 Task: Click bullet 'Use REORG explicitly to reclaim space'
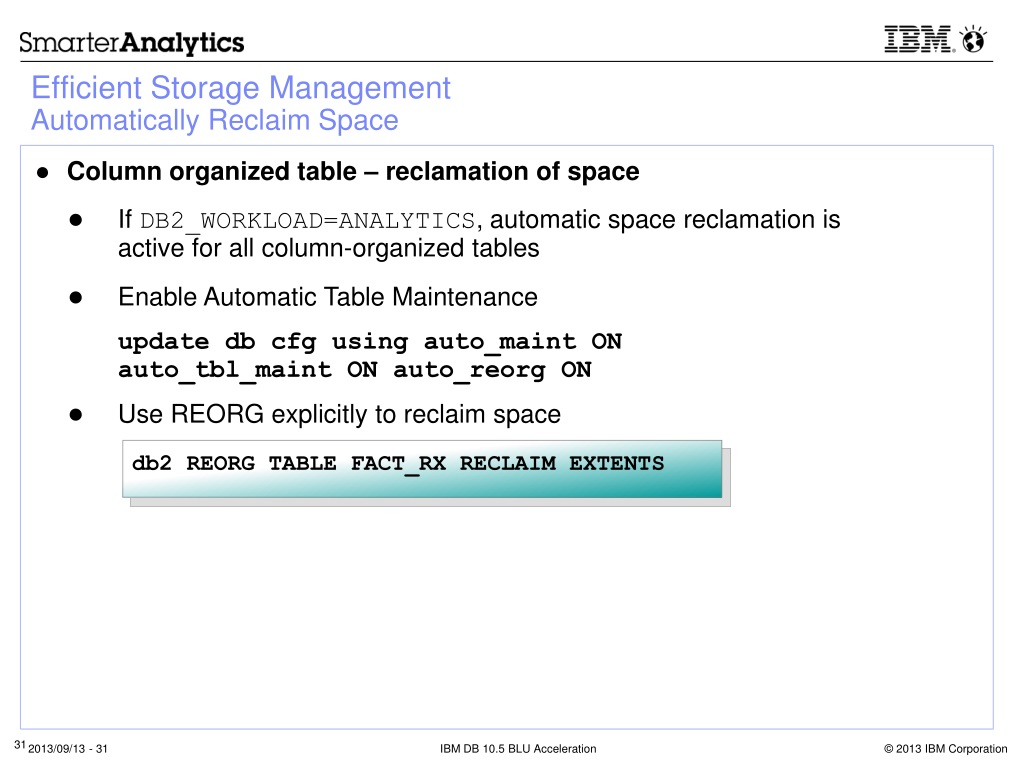[340, 415]
